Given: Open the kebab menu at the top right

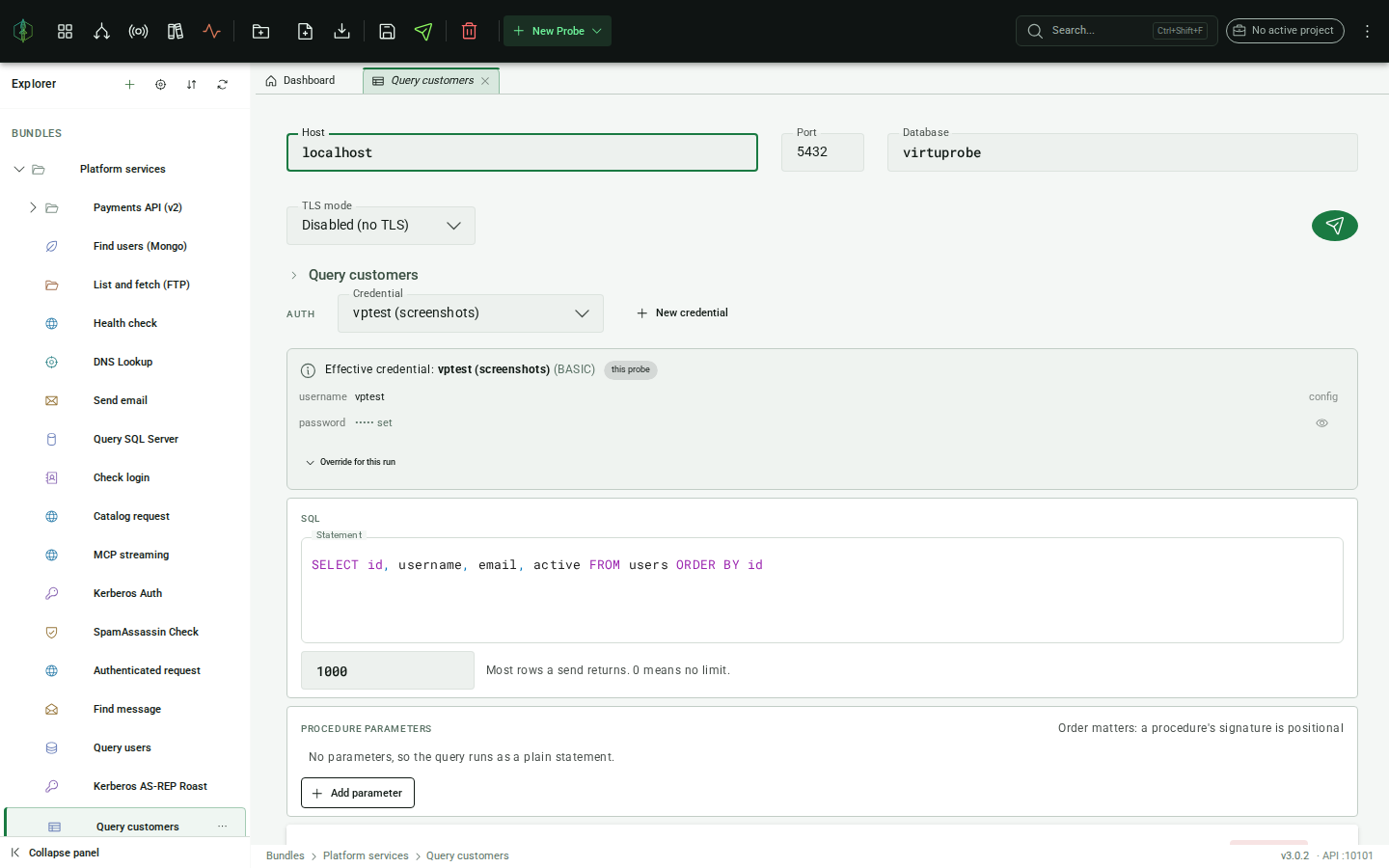Looking at the screenshot, I should [1367, 31].
